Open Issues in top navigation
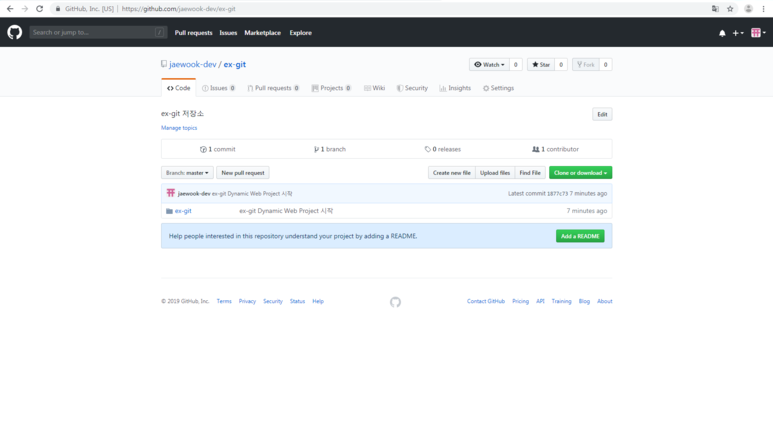 (x=228, y=33)
